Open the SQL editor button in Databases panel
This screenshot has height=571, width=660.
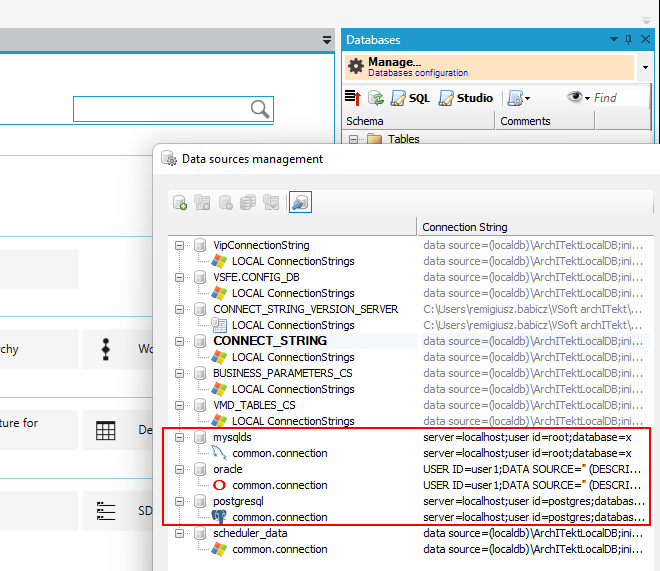click(410, 98)
